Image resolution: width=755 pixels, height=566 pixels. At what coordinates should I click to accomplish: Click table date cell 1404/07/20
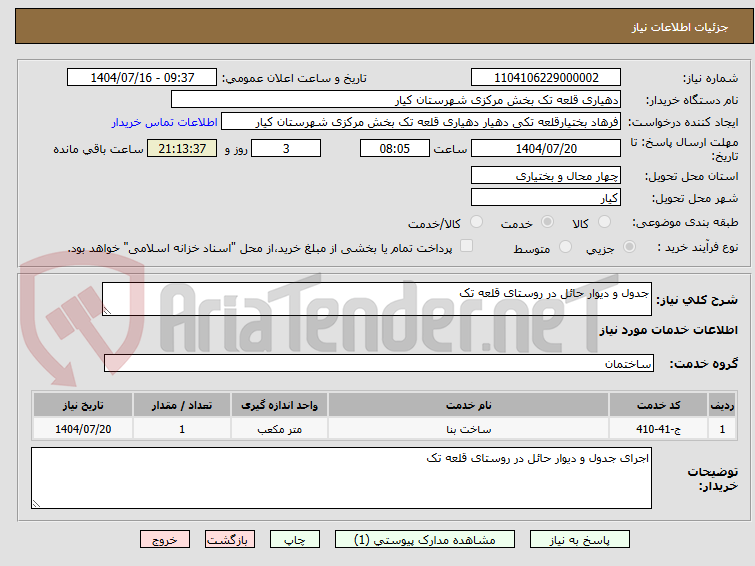tap(83, 429)
